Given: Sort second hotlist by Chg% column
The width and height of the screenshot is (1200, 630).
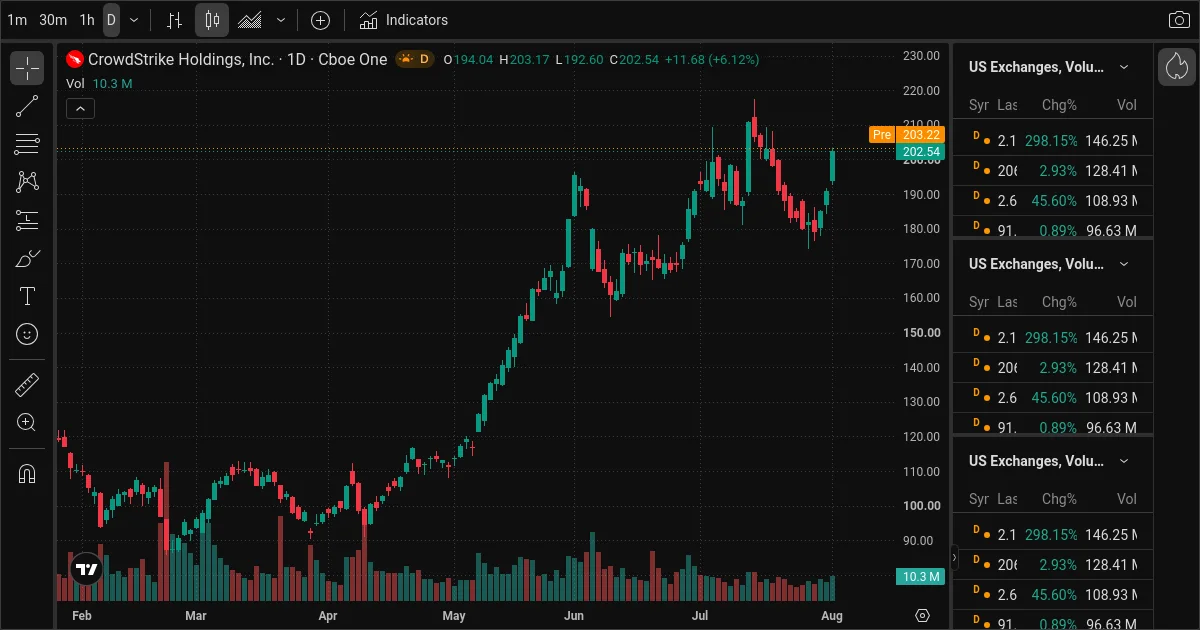Looking at the screenshot, I should [1059, 302].
